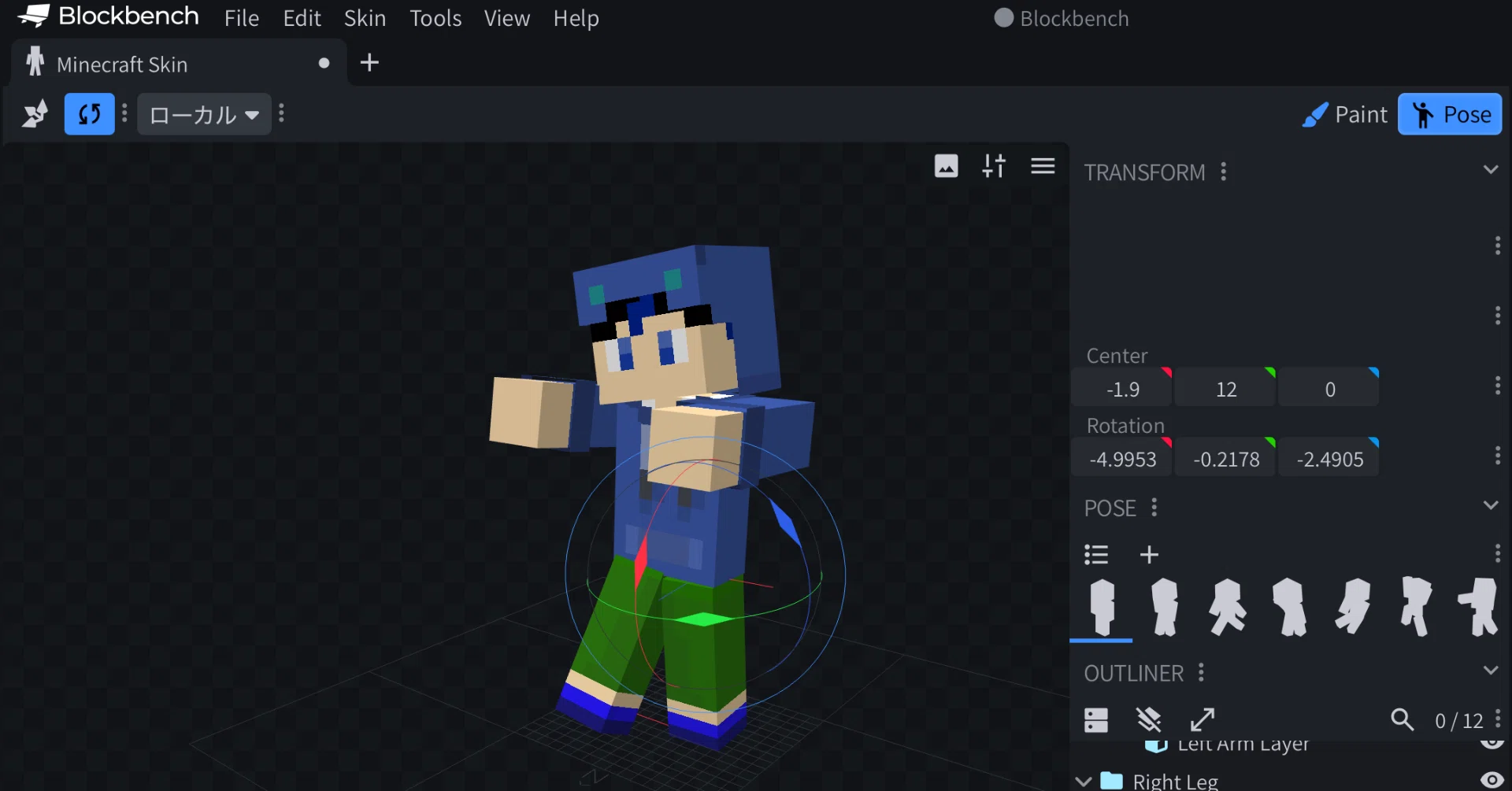Click the green rotation gizmo handle
Image resolution: width=1512 pixels, height=791 pixels.
click(x=702, y=619)
